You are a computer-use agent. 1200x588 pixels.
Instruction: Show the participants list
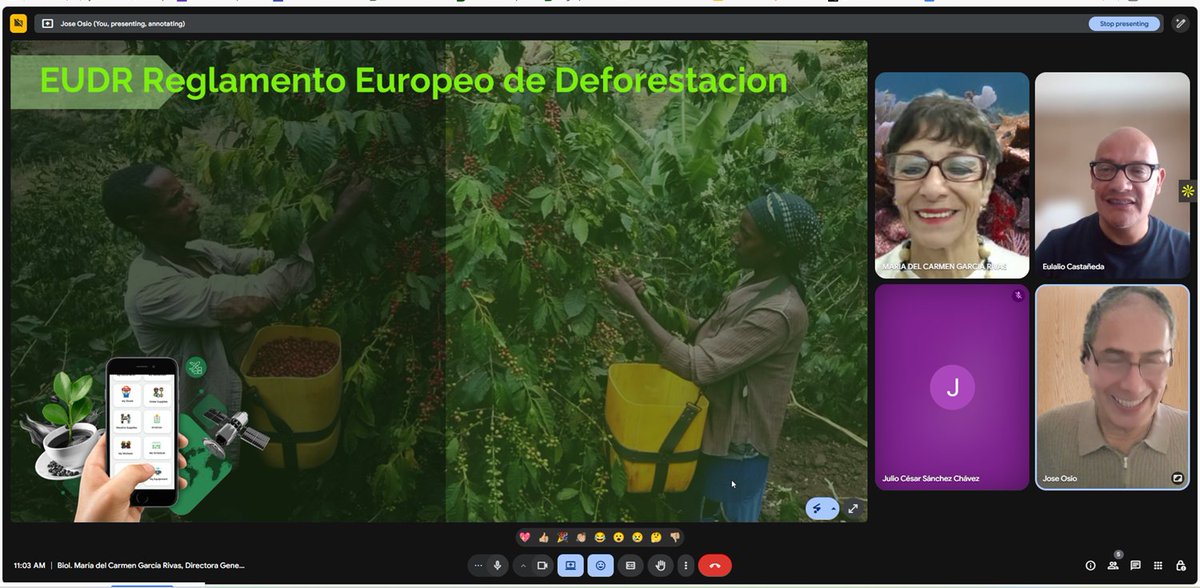(1111, 565)
